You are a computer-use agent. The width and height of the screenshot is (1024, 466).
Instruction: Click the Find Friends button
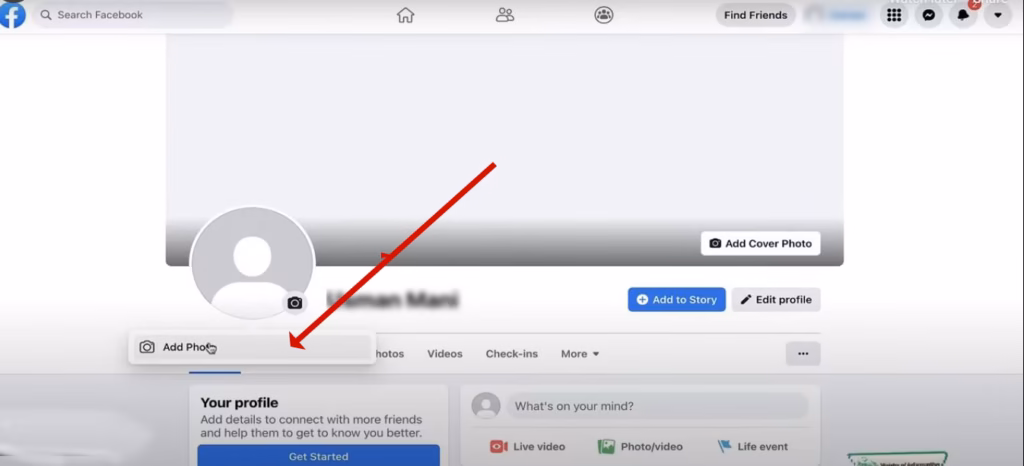click(756, 15)
